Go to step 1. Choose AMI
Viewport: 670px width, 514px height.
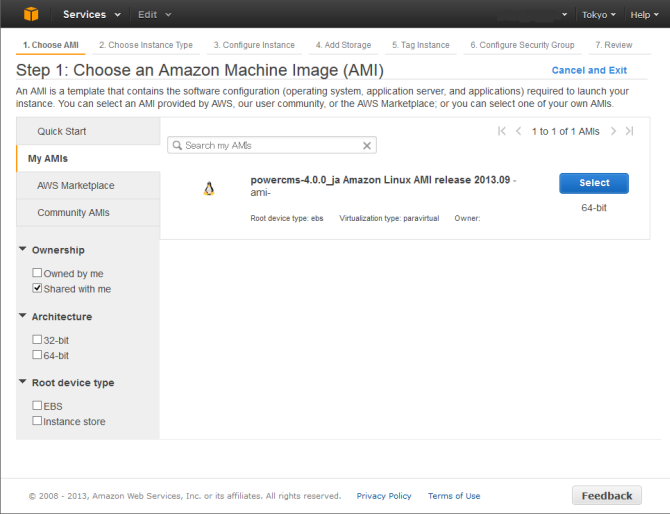pos(50,45)
